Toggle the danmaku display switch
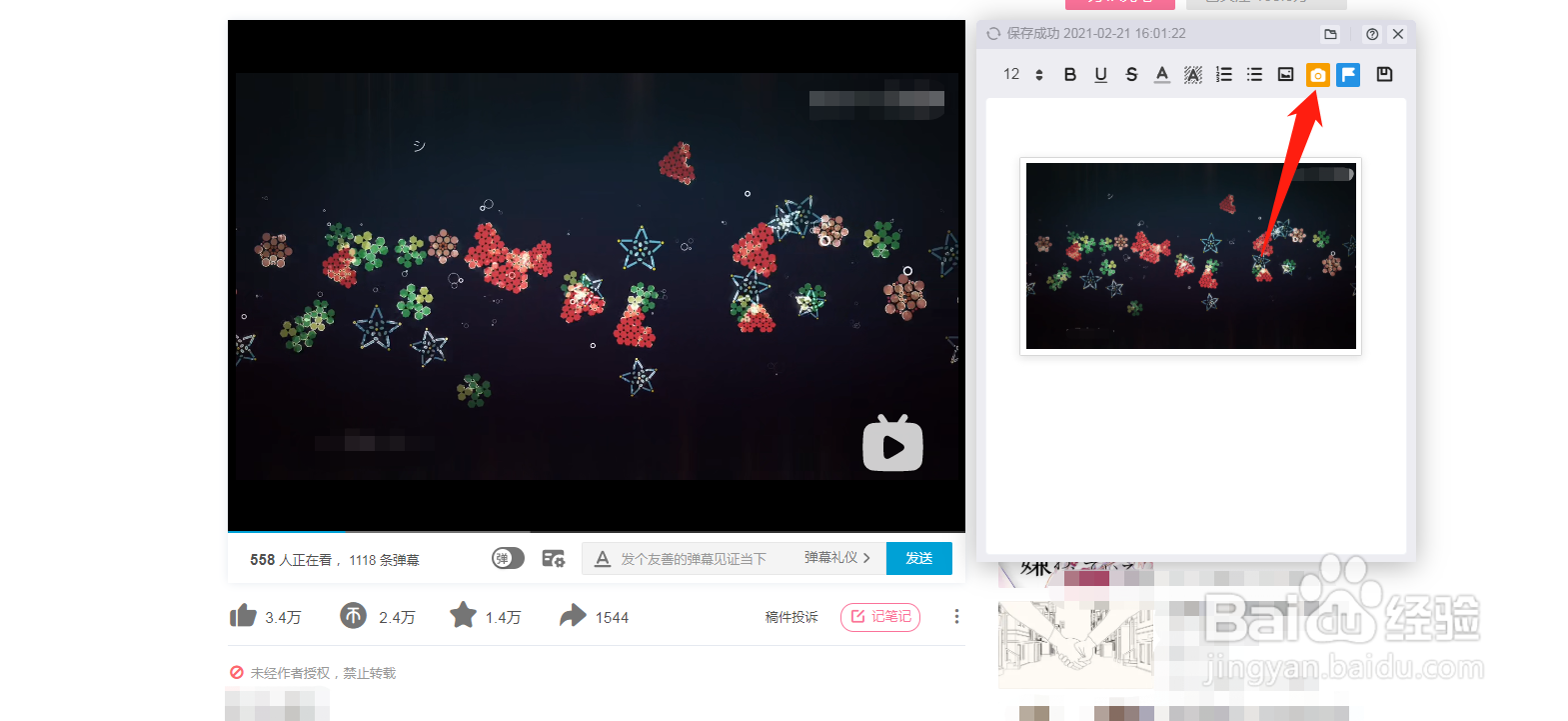Image resolution: width=1568 pixels, height=721 pixels. coord(508,558)
